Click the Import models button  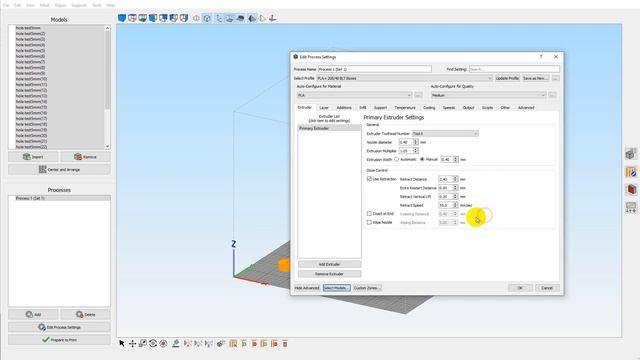pos(33,157)
